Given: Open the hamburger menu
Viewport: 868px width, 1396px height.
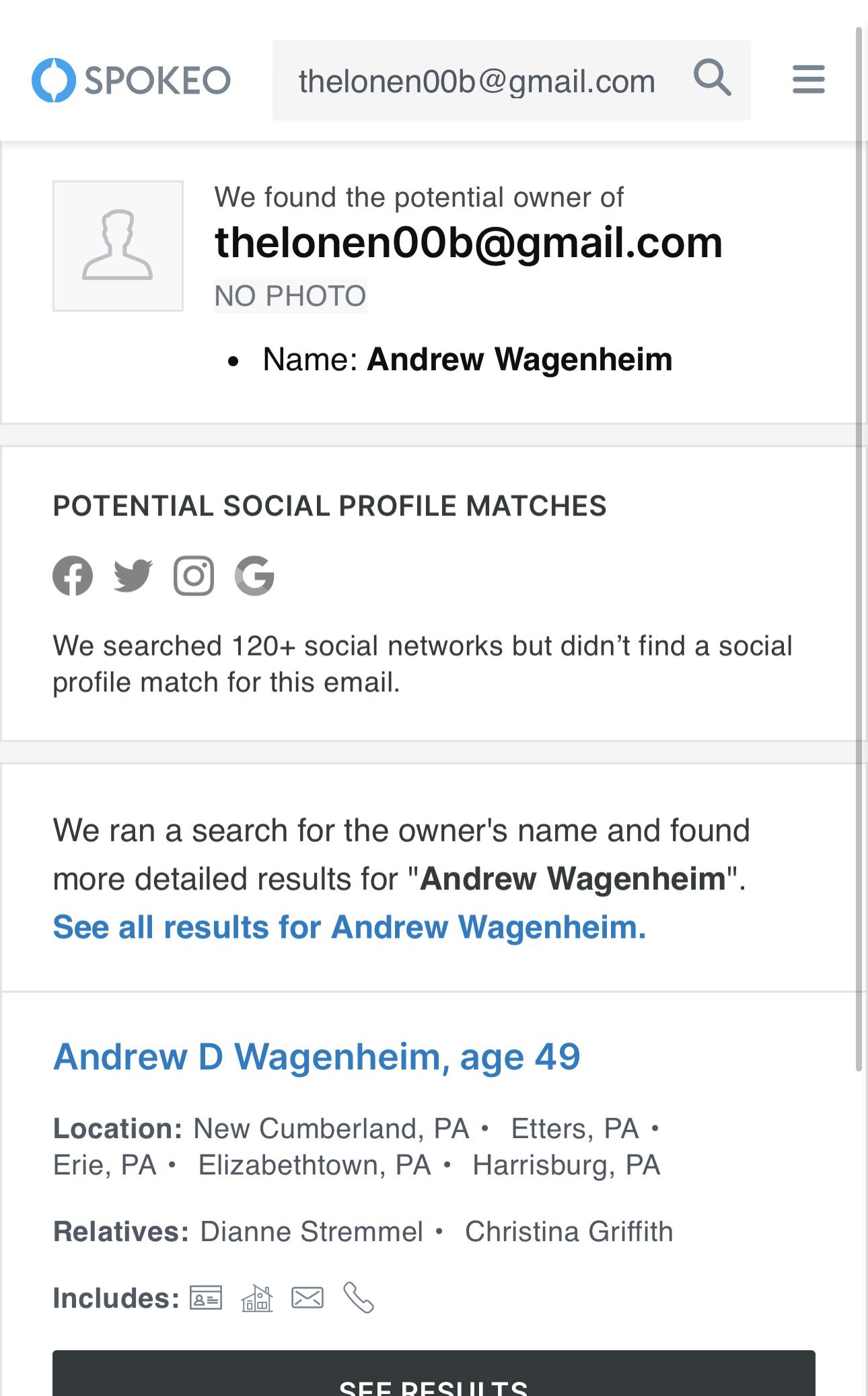Looking at the screenshot, I should point(808,79).
